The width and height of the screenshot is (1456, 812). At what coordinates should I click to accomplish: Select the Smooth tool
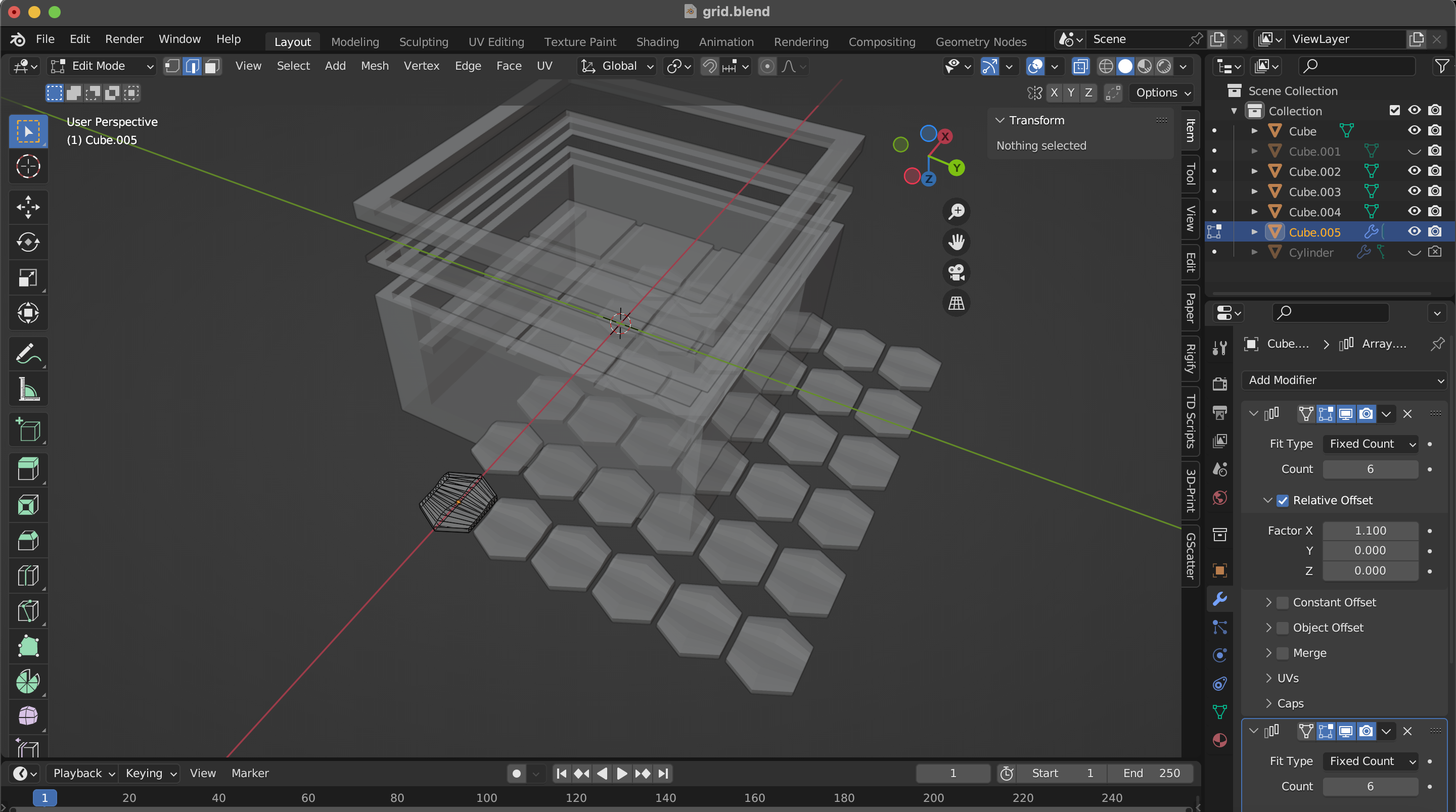[x=28, y=717]
